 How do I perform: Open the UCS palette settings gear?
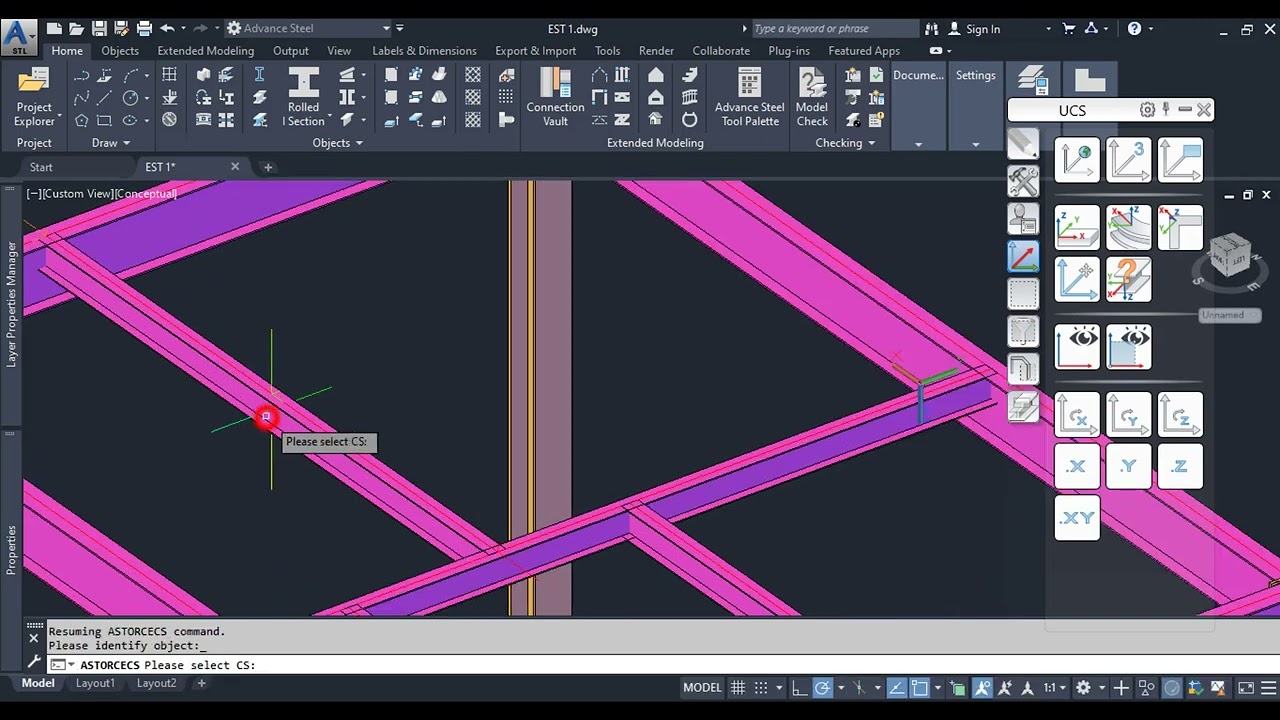tap(1147, 110)
